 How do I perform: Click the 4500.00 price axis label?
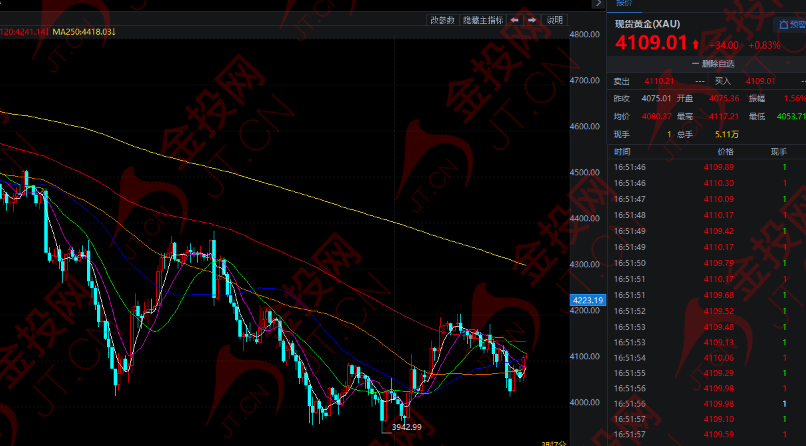click(x=585, y=172)
